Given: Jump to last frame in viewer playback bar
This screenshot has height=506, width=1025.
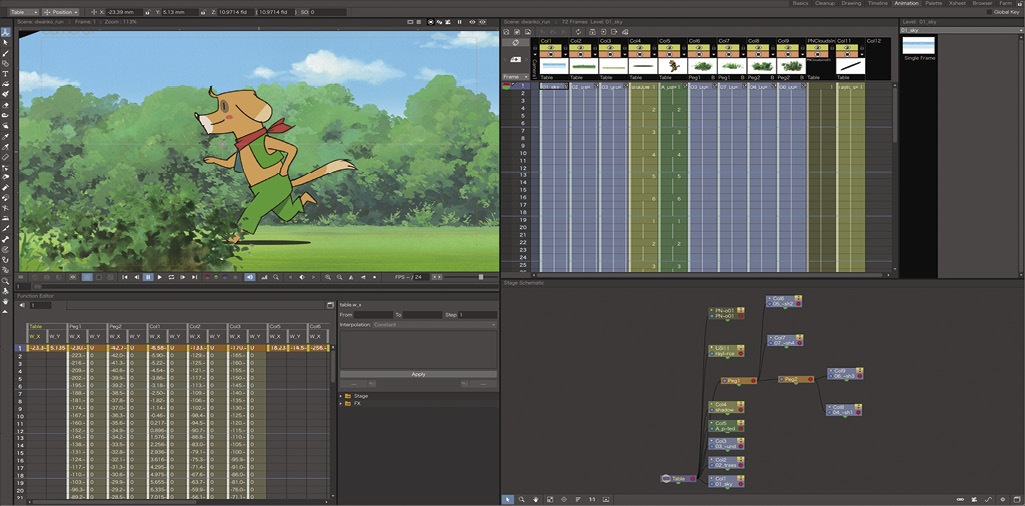Looking at the screenshot, I should point(194,277).
